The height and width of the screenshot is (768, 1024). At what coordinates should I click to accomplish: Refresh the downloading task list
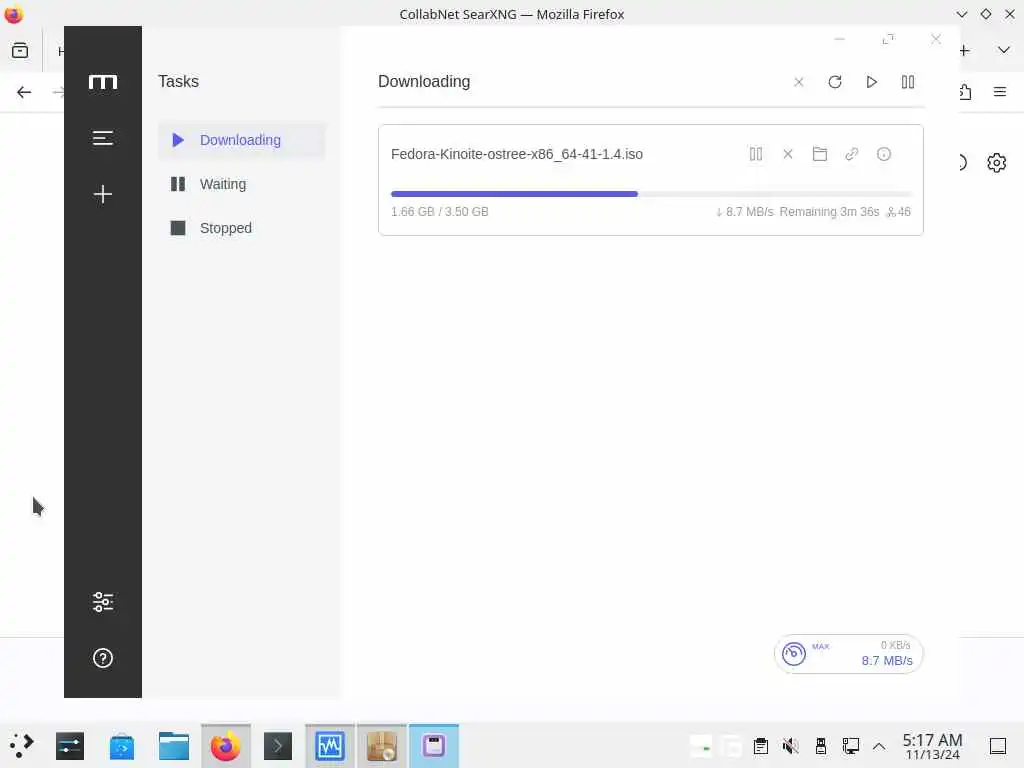point(835,82)
